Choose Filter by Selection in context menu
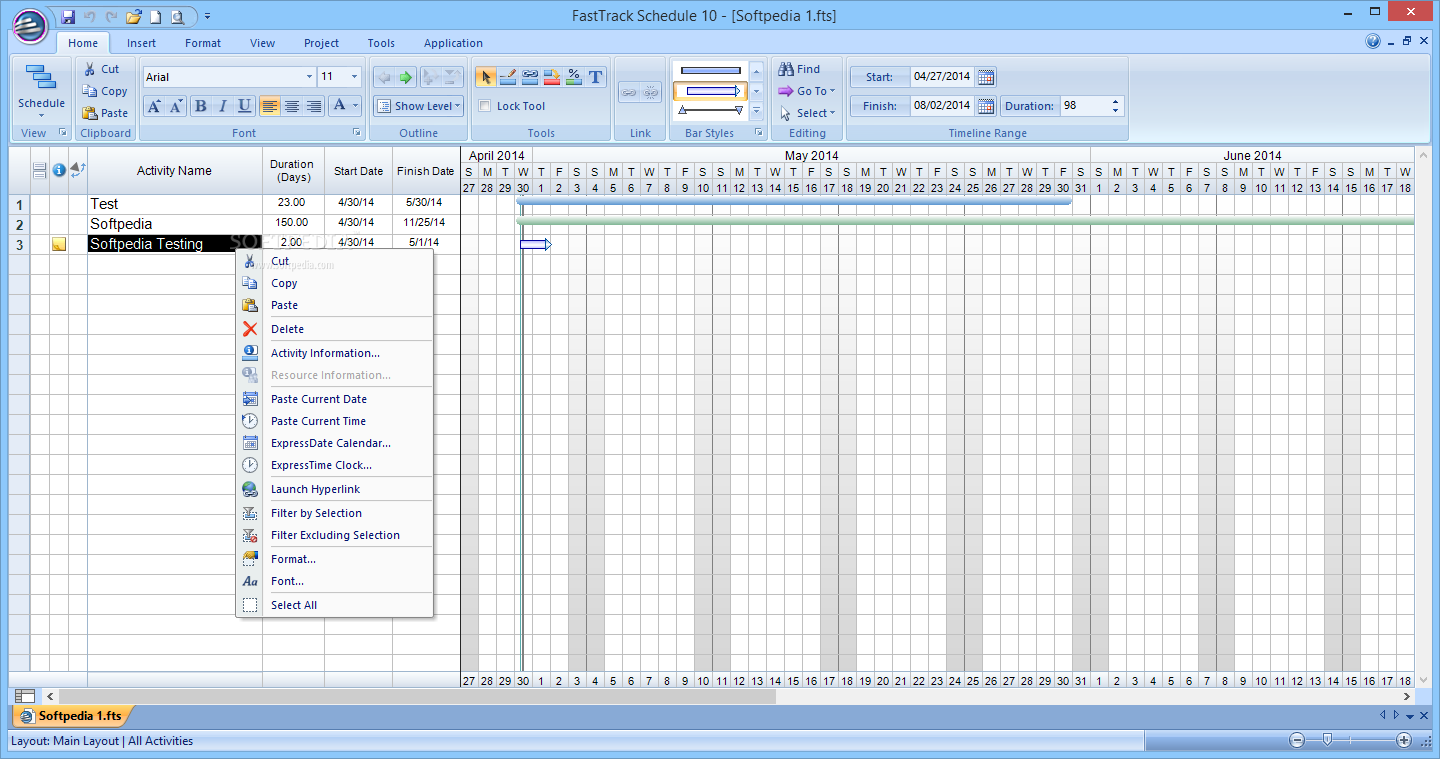 334,513
